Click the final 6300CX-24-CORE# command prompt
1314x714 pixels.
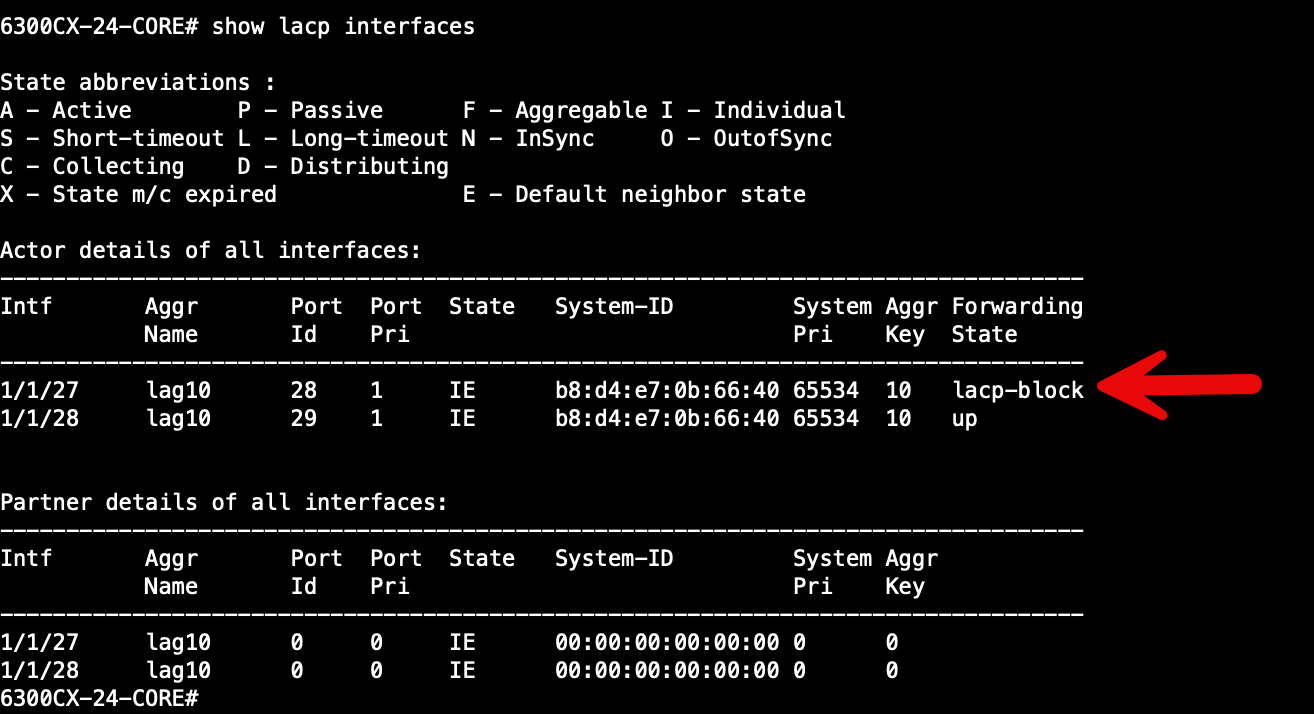tap(99, 698)
